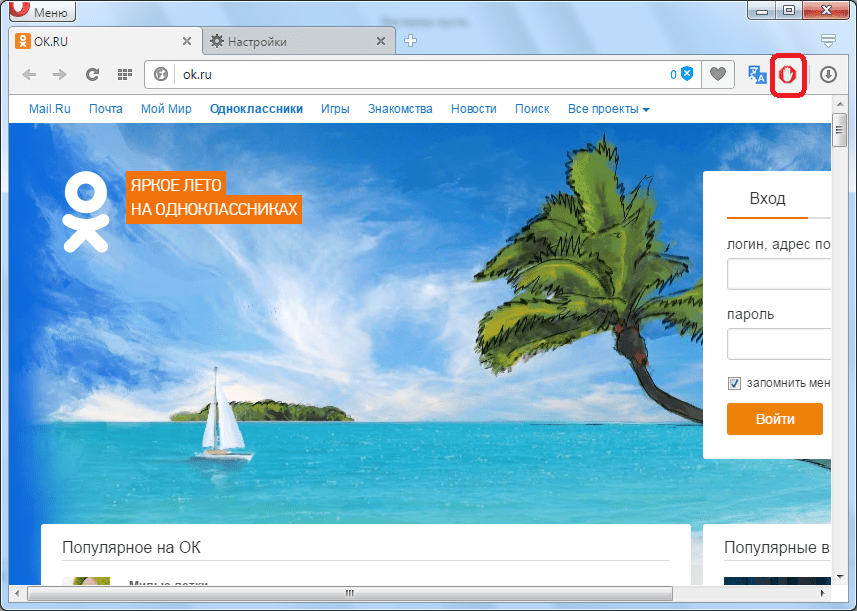The width and height of the screenshot is (857, 611).
Task: Switch to the OK.RU tab
Action: (x=104, y=41)
